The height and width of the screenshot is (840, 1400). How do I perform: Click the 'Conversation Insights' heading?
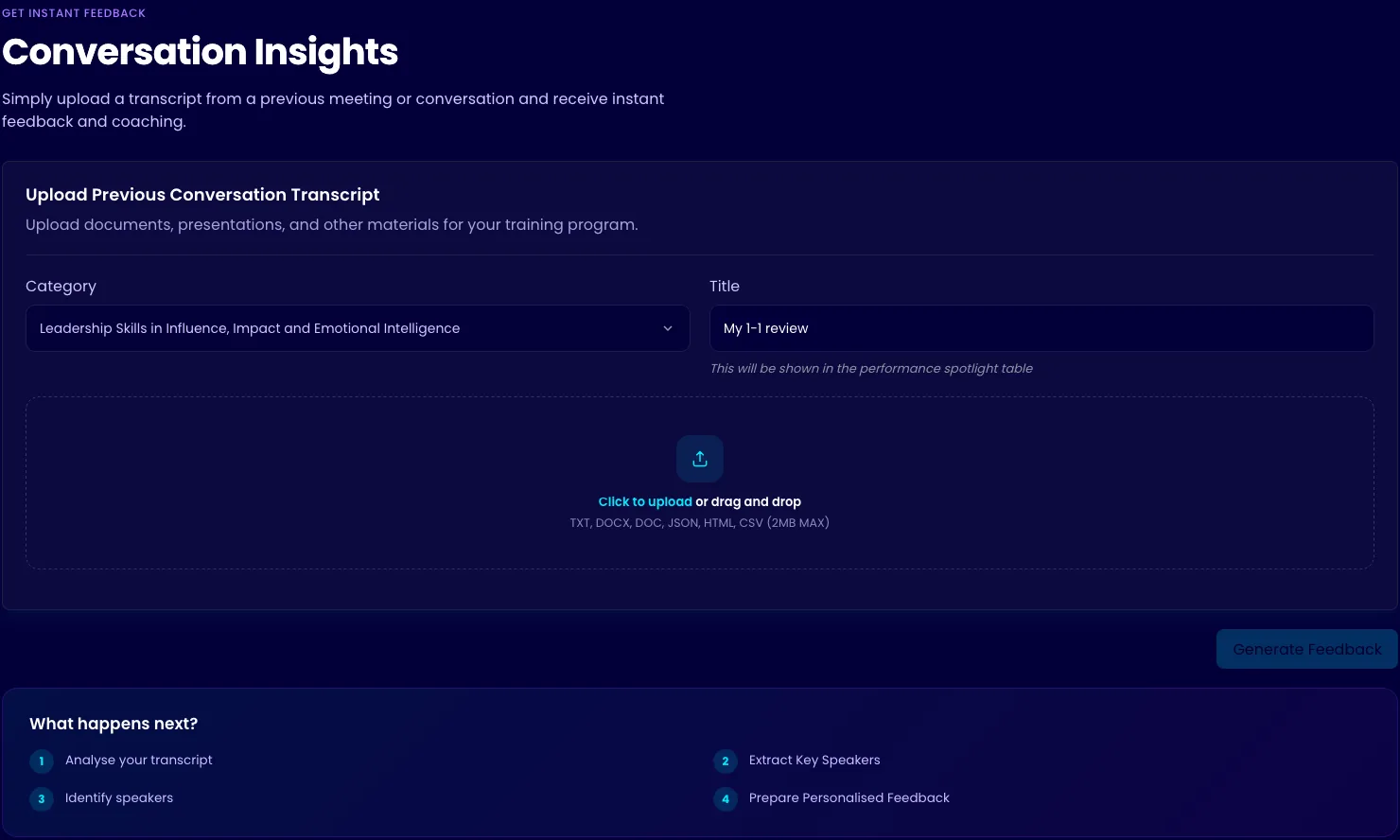201,52
